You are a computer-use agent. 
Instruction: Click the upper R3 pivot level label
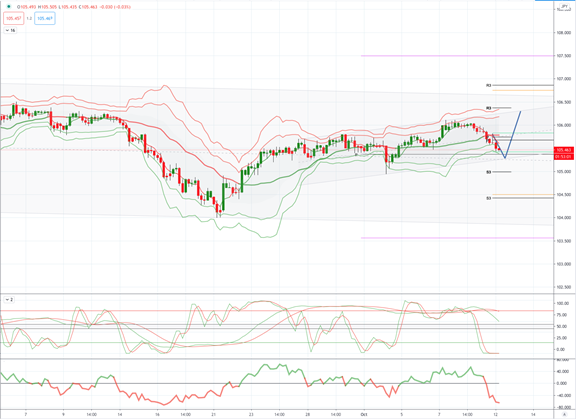click(489, 85)
